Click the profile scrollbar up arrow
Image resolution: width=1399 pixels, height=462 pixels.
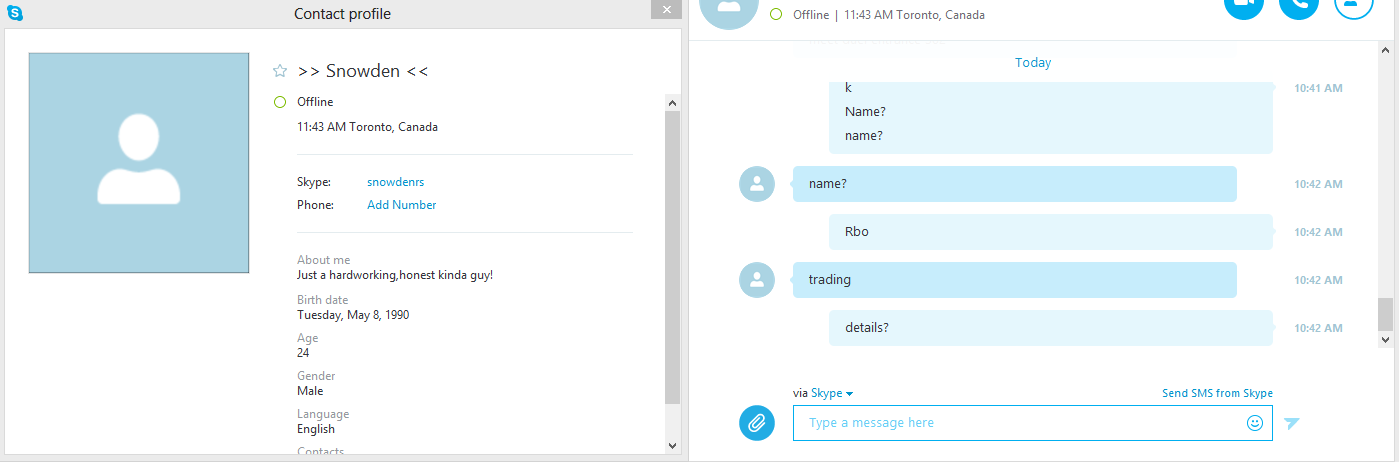pos(672,102)
